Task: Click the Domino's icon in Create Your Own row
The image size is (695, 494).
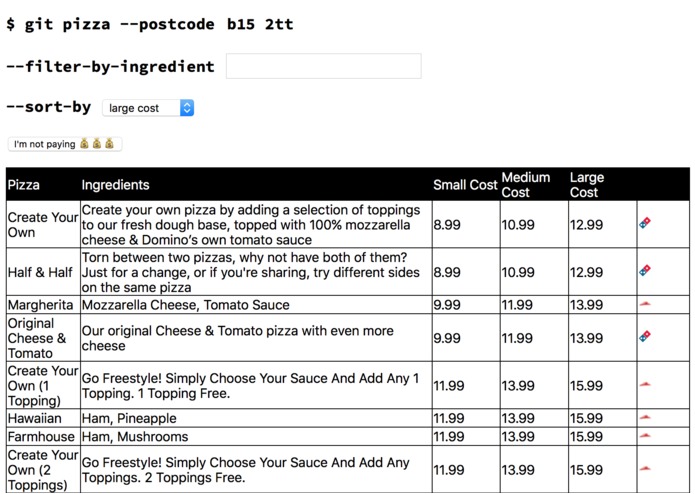Action: click(645, 223)
